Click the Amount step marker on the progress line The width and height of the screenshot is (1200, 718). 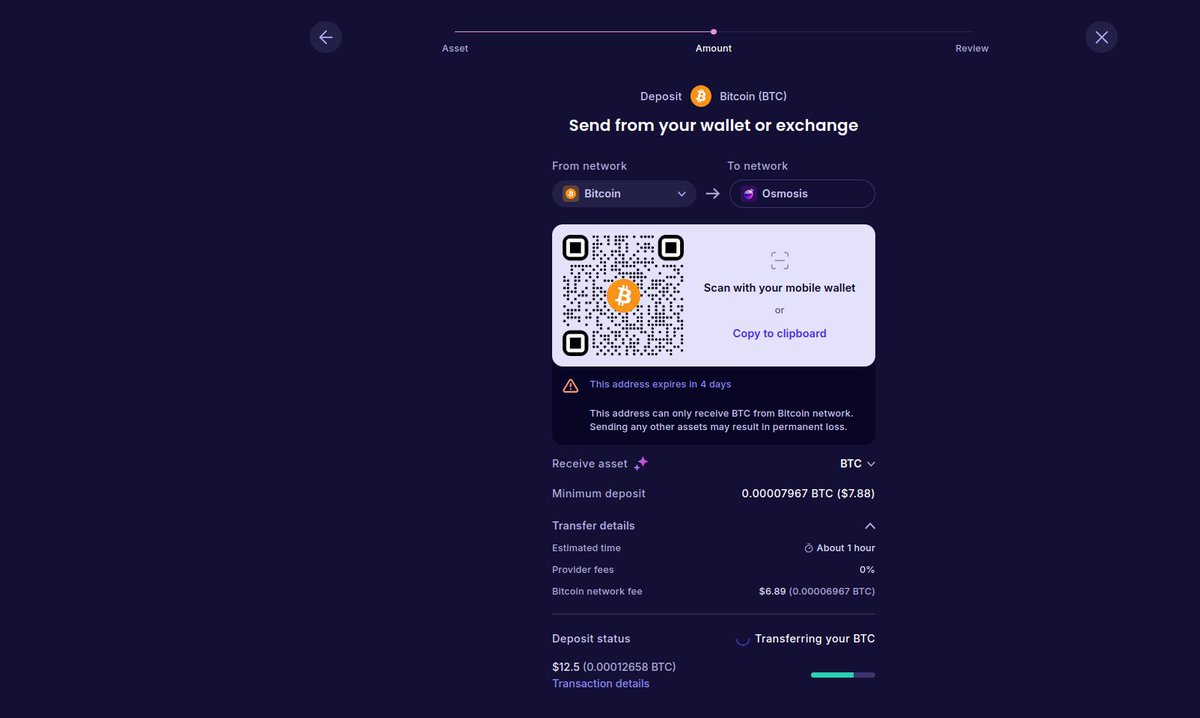click(x=713, y=31)
